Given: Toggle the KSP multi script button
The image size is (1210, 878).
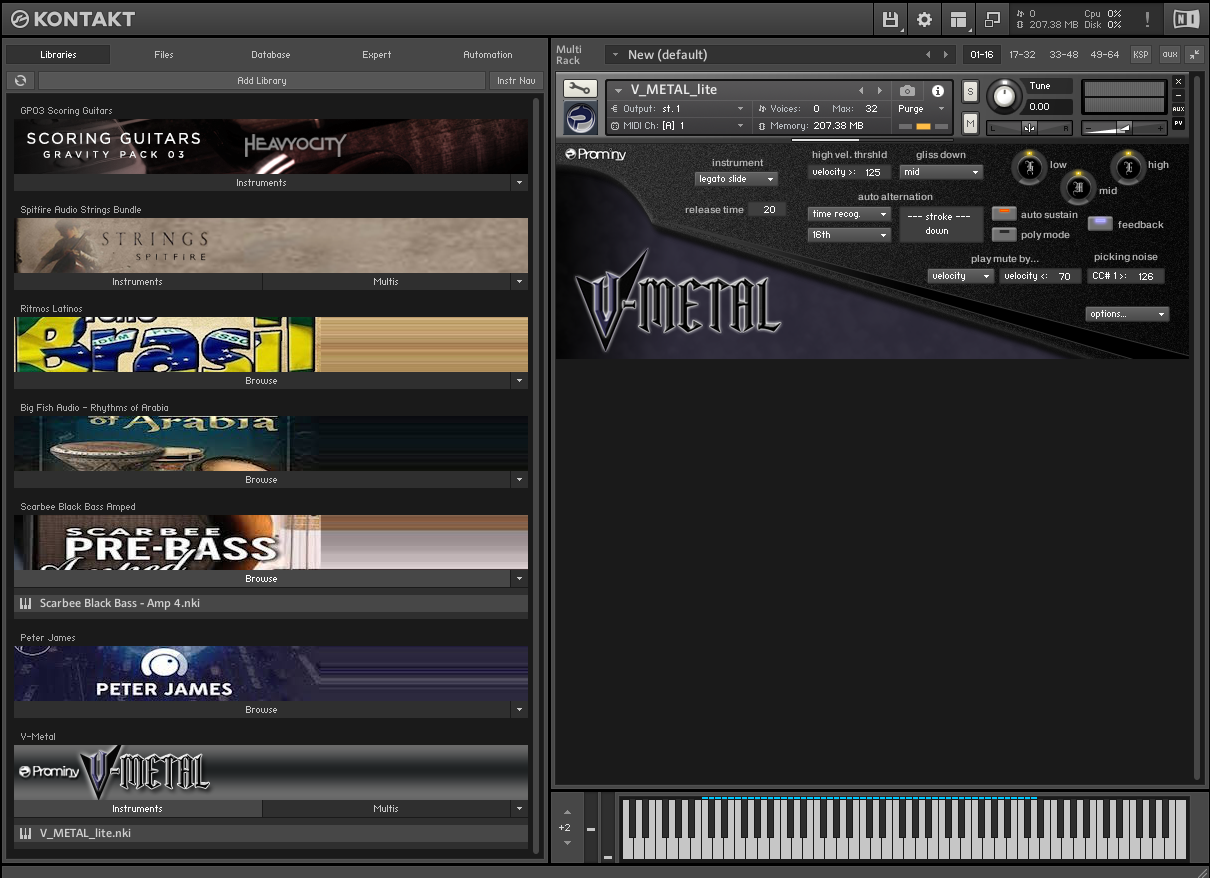Looking at the screenshot, I should coord(1140,54).
